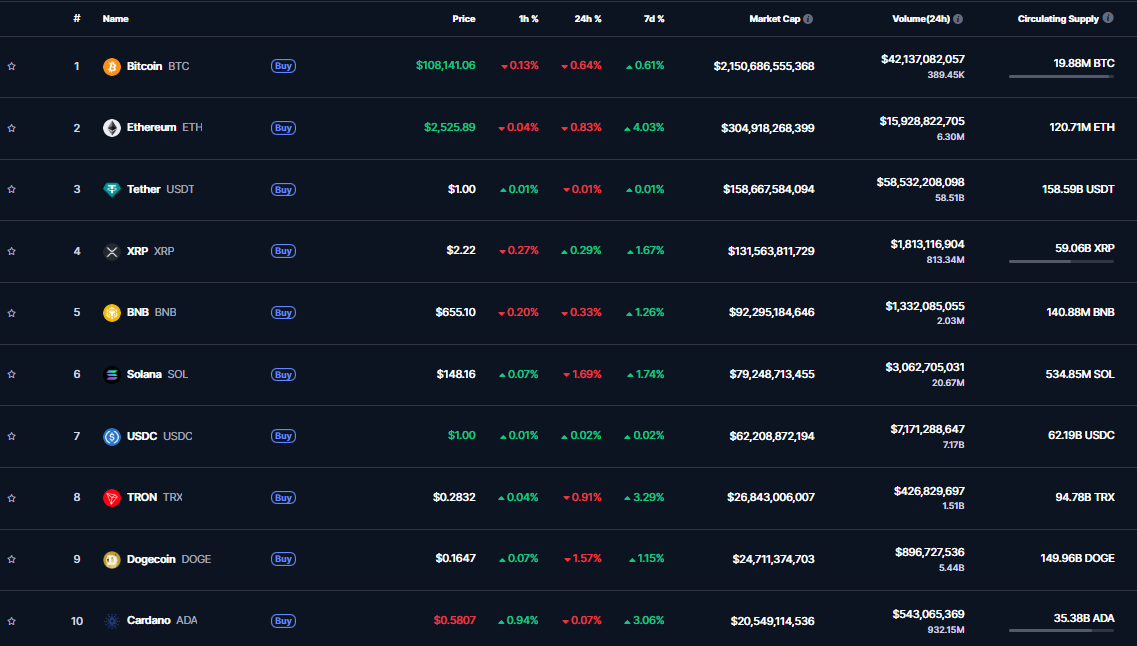The height and width of the screenshot is (646, 1137).
Task: Add Tether to watchlist with star
Action: click(x=12, y=189)
